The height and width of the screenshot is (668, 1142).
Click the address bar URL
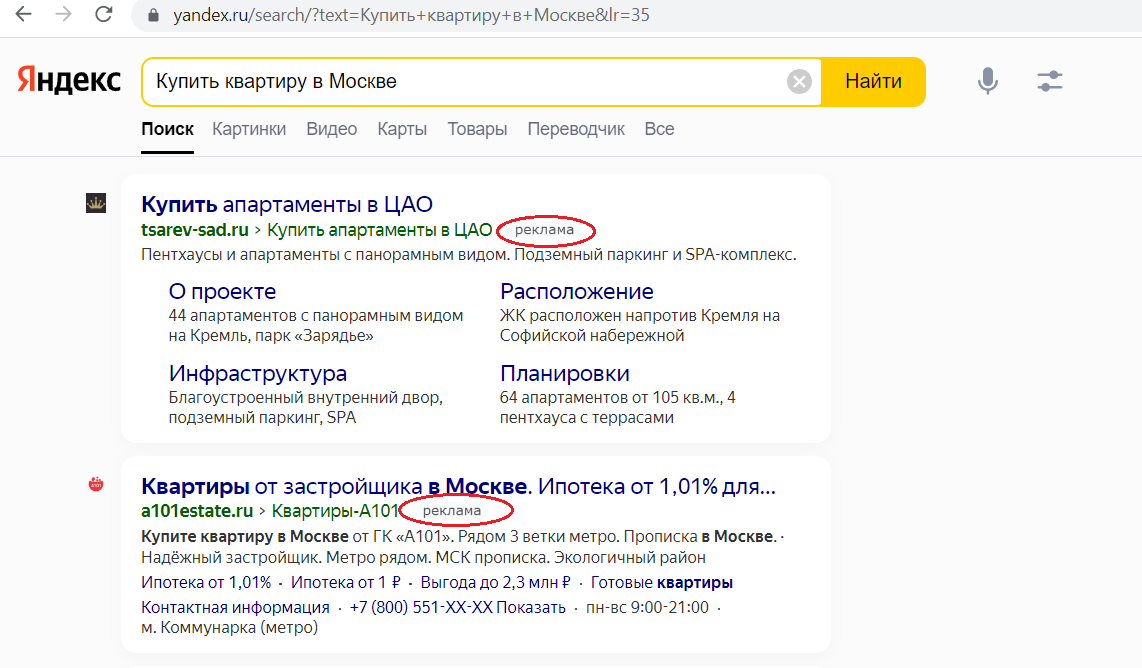[411, 15]
